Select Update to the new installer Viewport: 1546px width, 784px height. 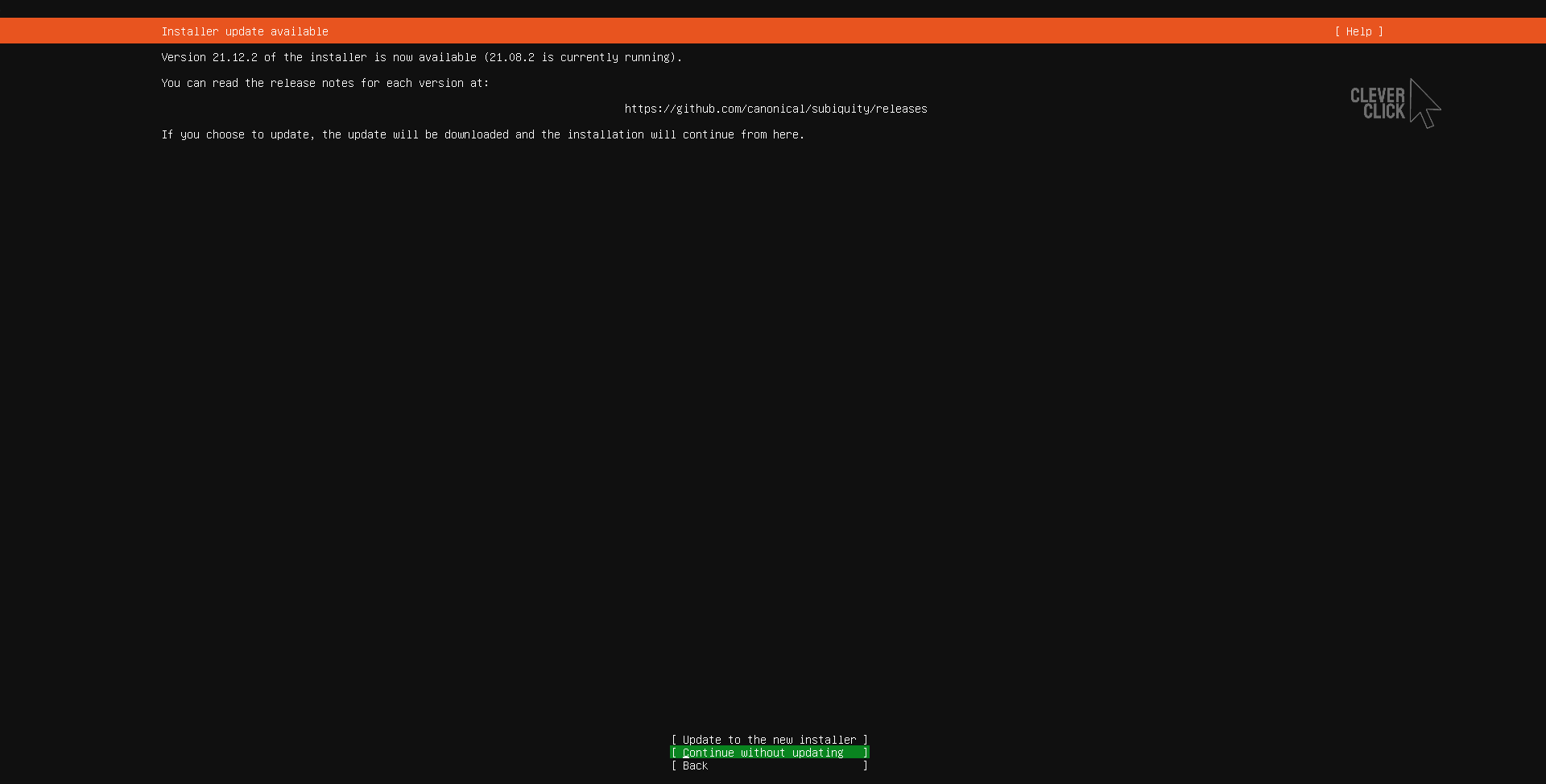769,740
